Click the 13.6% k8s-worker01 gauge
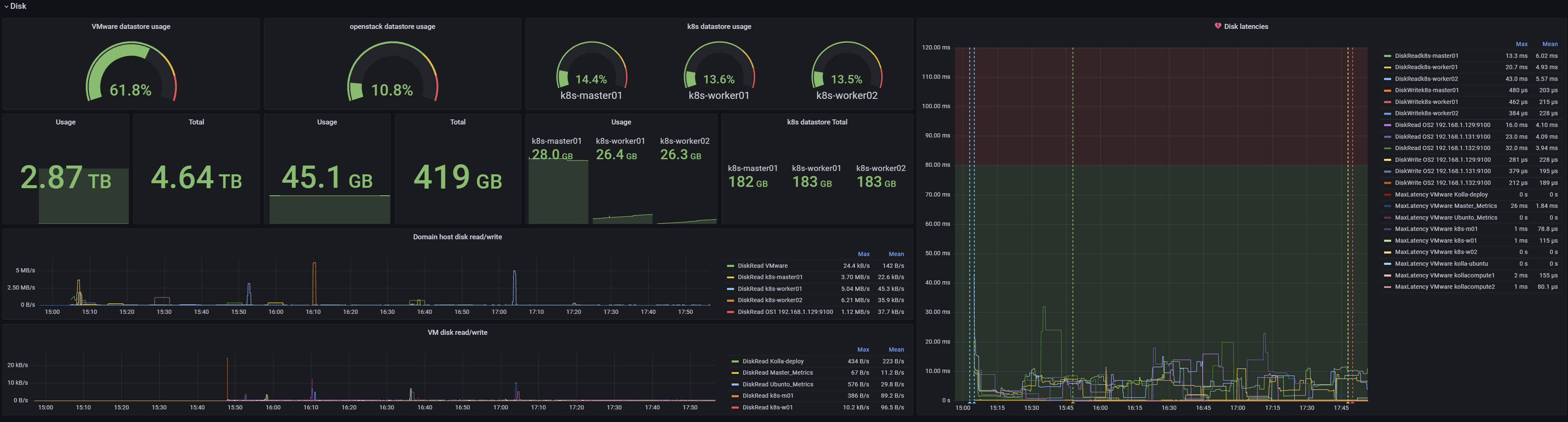The height and width of the screenshot is (422, 1568). coord(719,66)
